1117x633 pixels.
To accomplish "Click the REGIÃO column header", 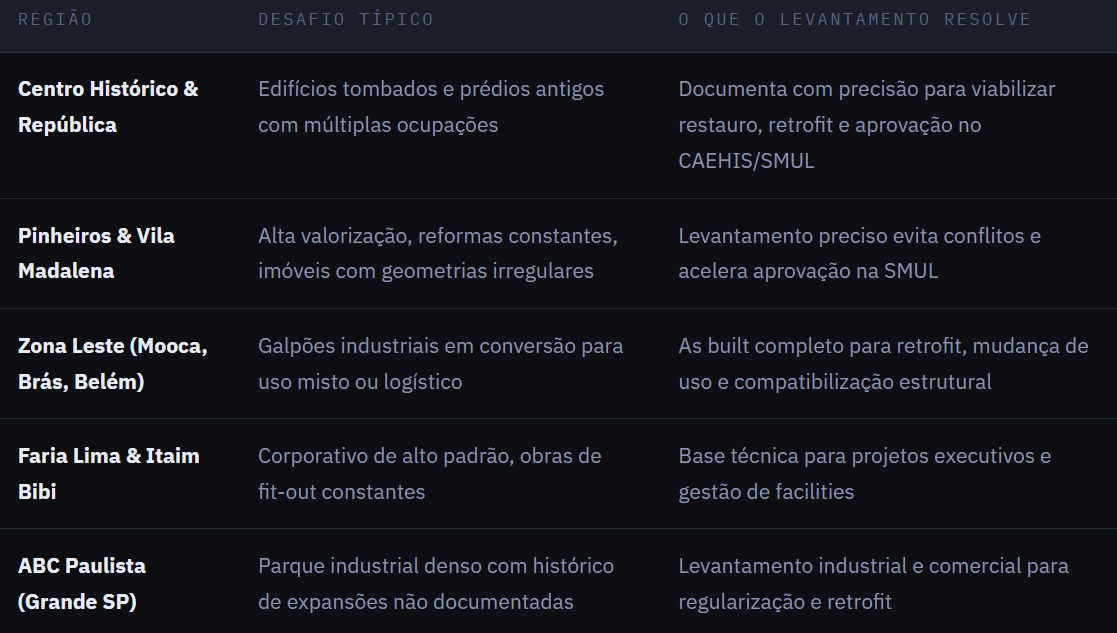I will pos(55,19).
